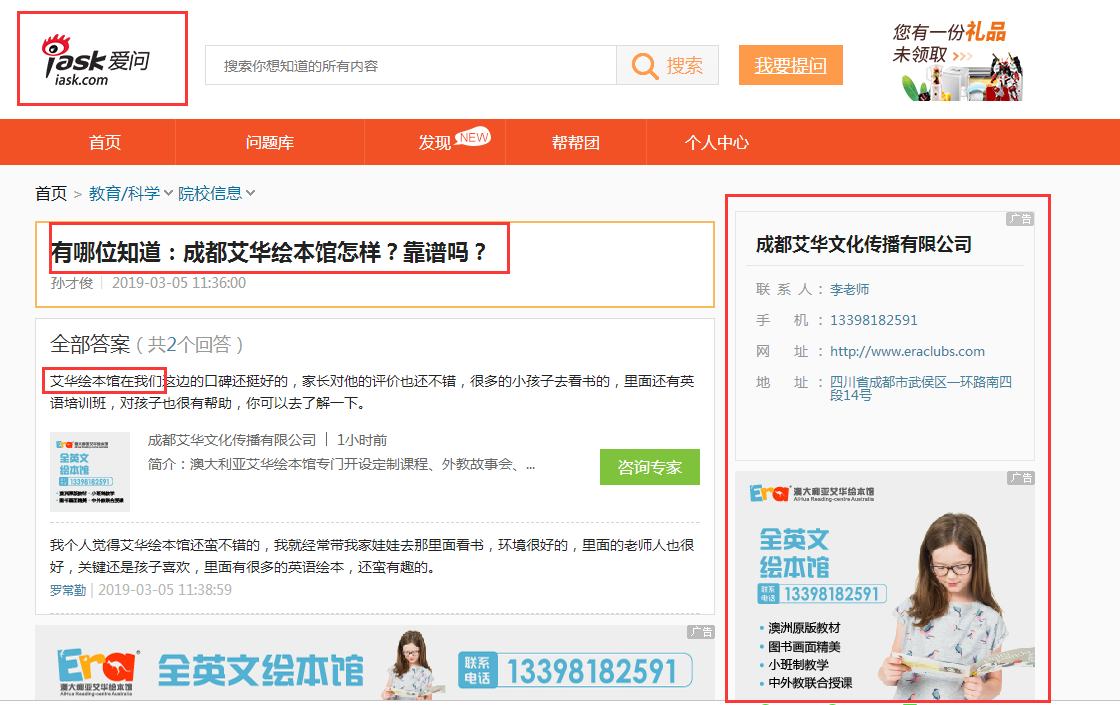Screen dimensions: 1120x705
Task: Click the second answer text 我个人觉得艾华绘本馆
Action: click(x=372, y=556)
